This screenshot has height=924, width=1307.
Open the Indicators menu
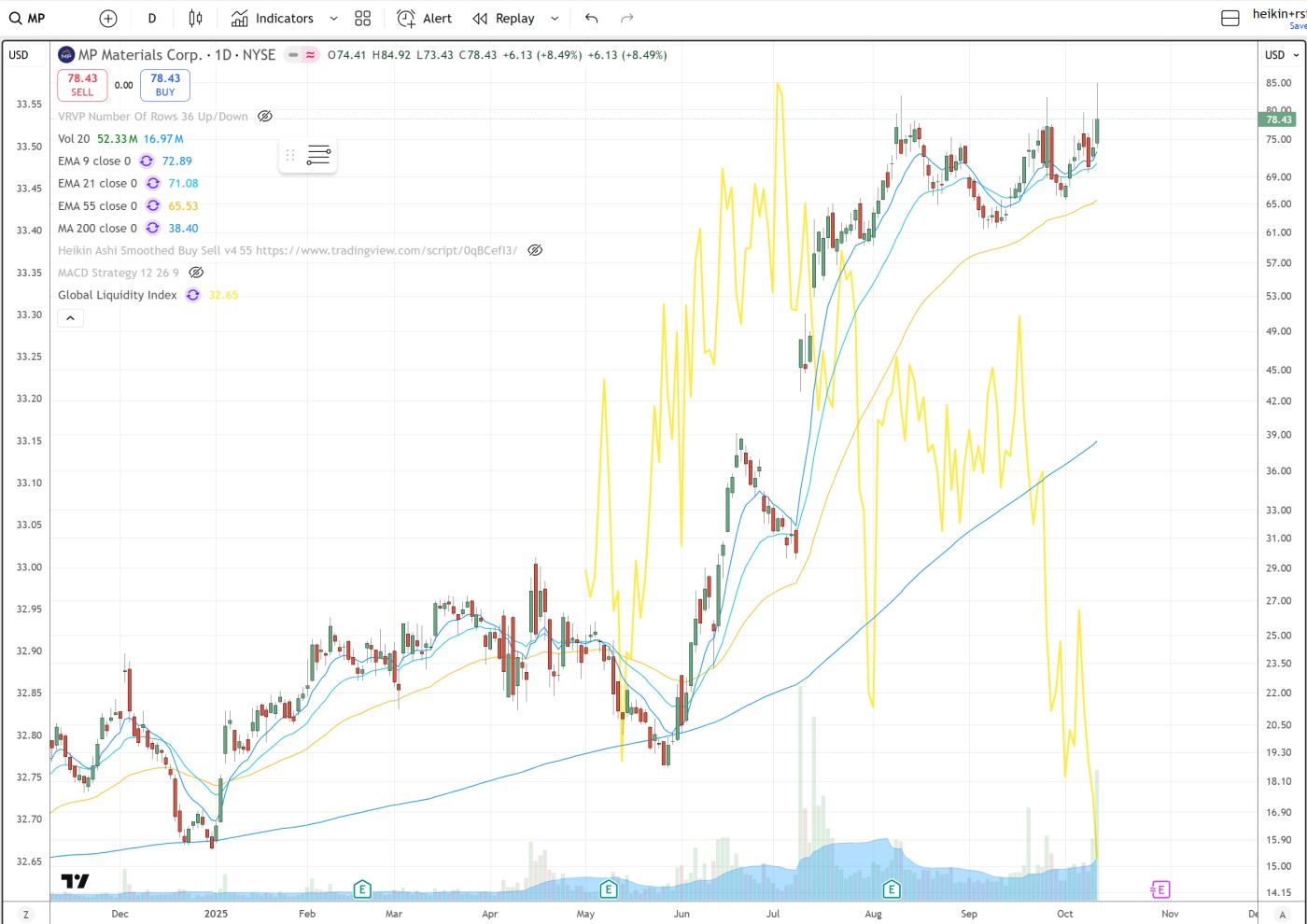click(x=273, y=19)
